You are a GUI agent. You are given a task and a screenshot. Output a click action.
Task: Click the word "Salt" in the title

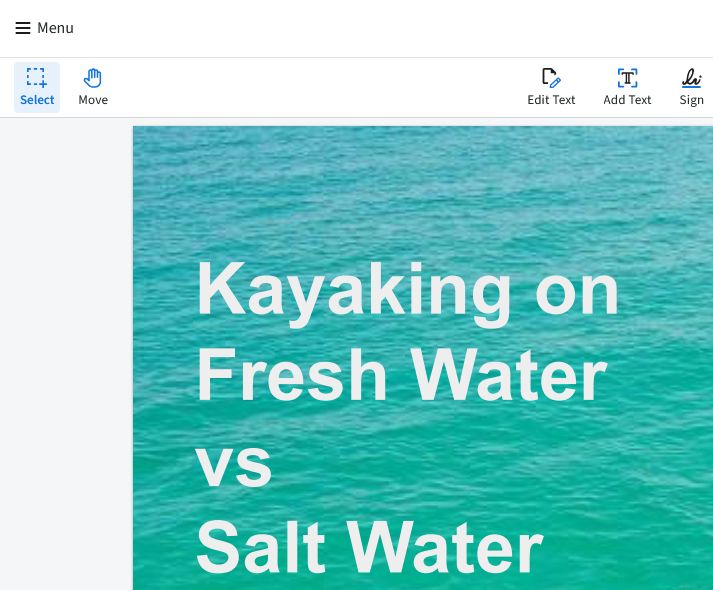tap(260, 548)
